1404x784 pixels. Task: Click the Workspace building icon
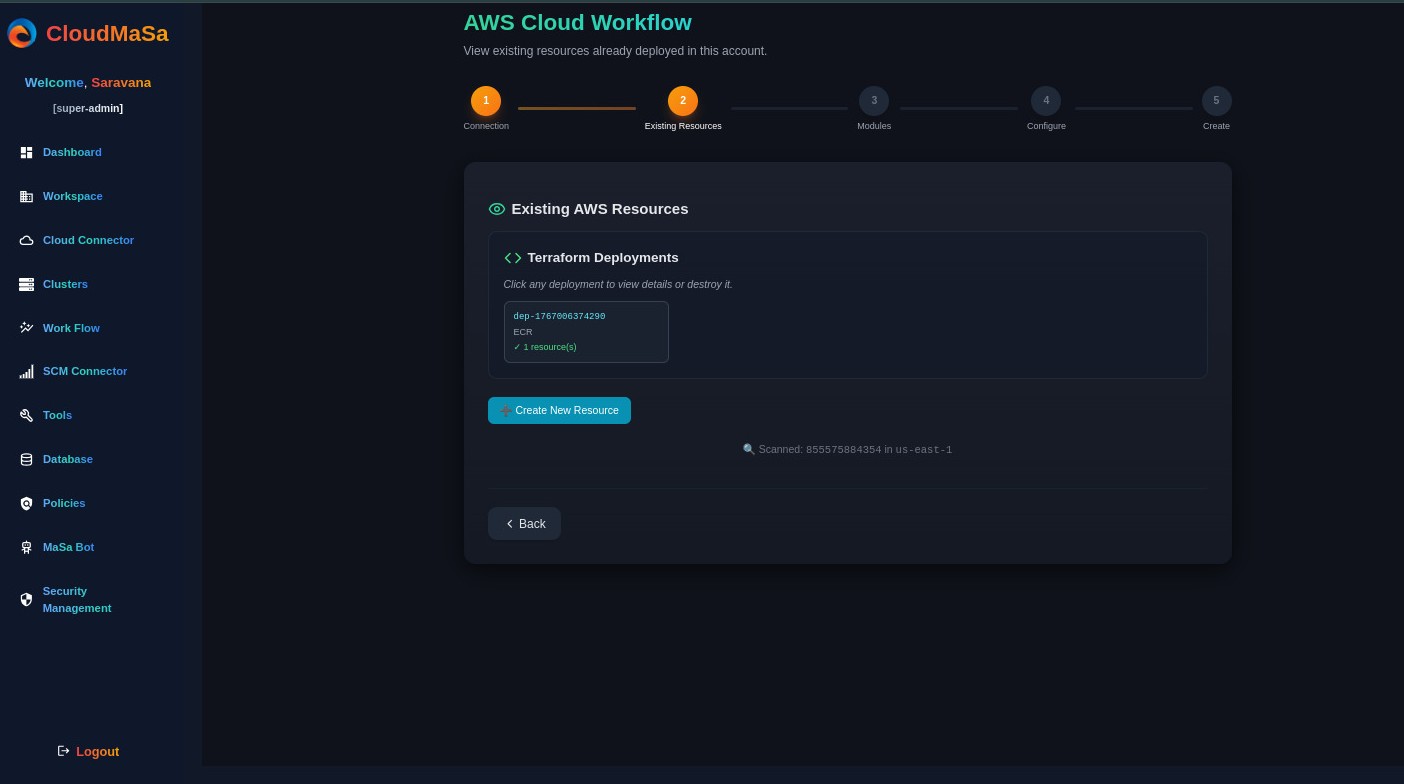coord(26,197)
